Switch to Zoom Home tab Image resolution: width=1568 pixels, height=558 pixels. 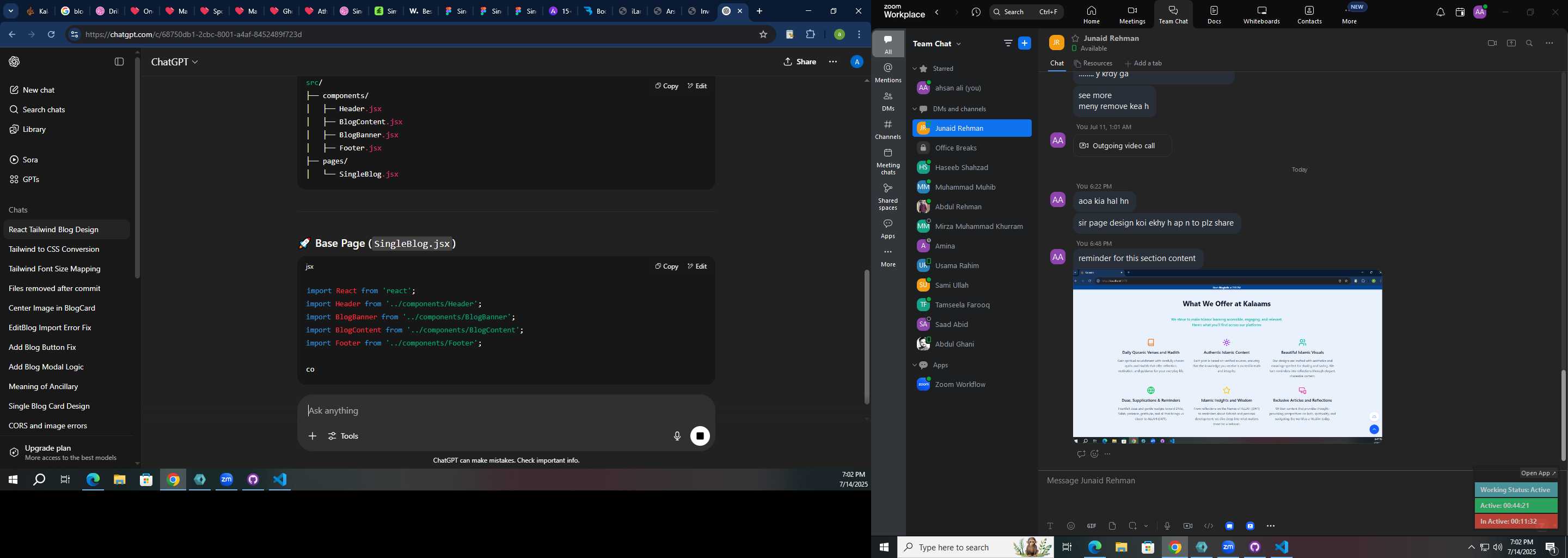point(1092,15)
